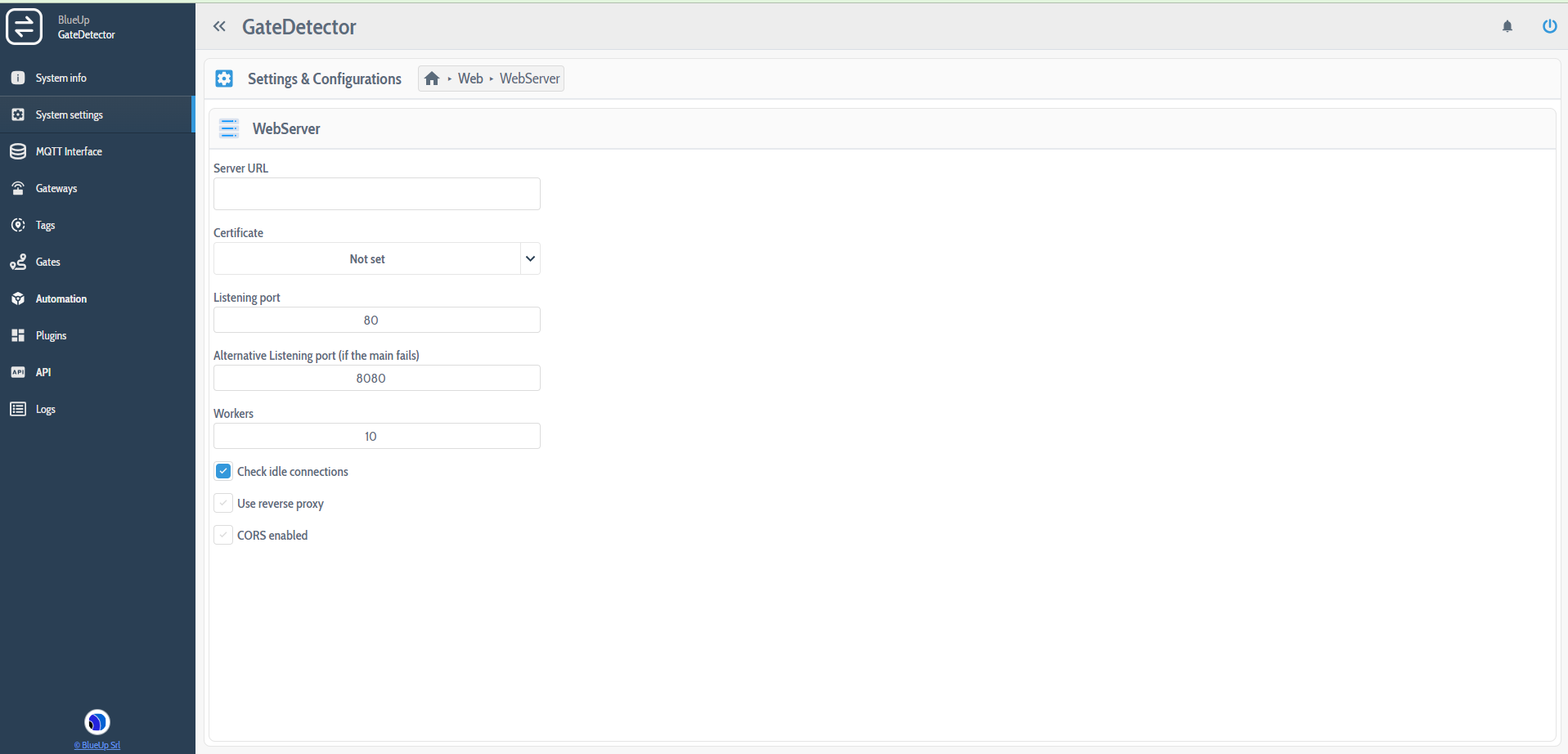
Task: Enable the CORS enabled option
Action: tap(222, 535)
